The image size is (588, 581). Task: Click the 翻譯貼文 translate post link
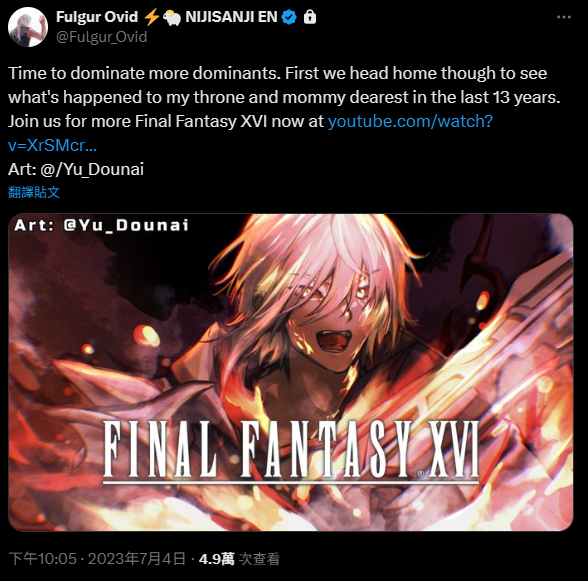point(34,192)
